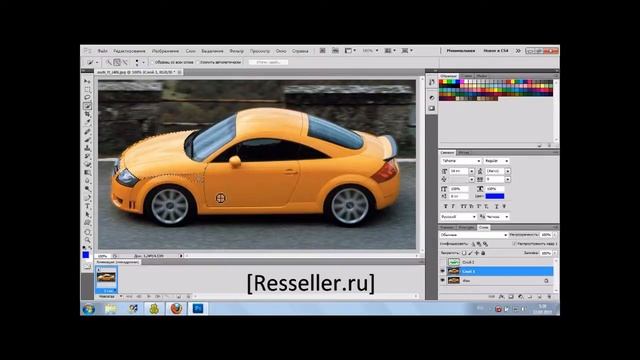Click the Refine Edge button
Viewport: 640px width, 360px height.
pyautogui.click(x=269, y=62)
